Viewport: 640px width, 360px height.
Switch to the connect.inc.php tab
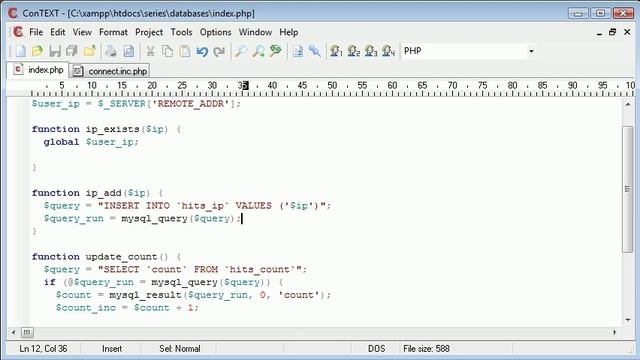[110, 71]
